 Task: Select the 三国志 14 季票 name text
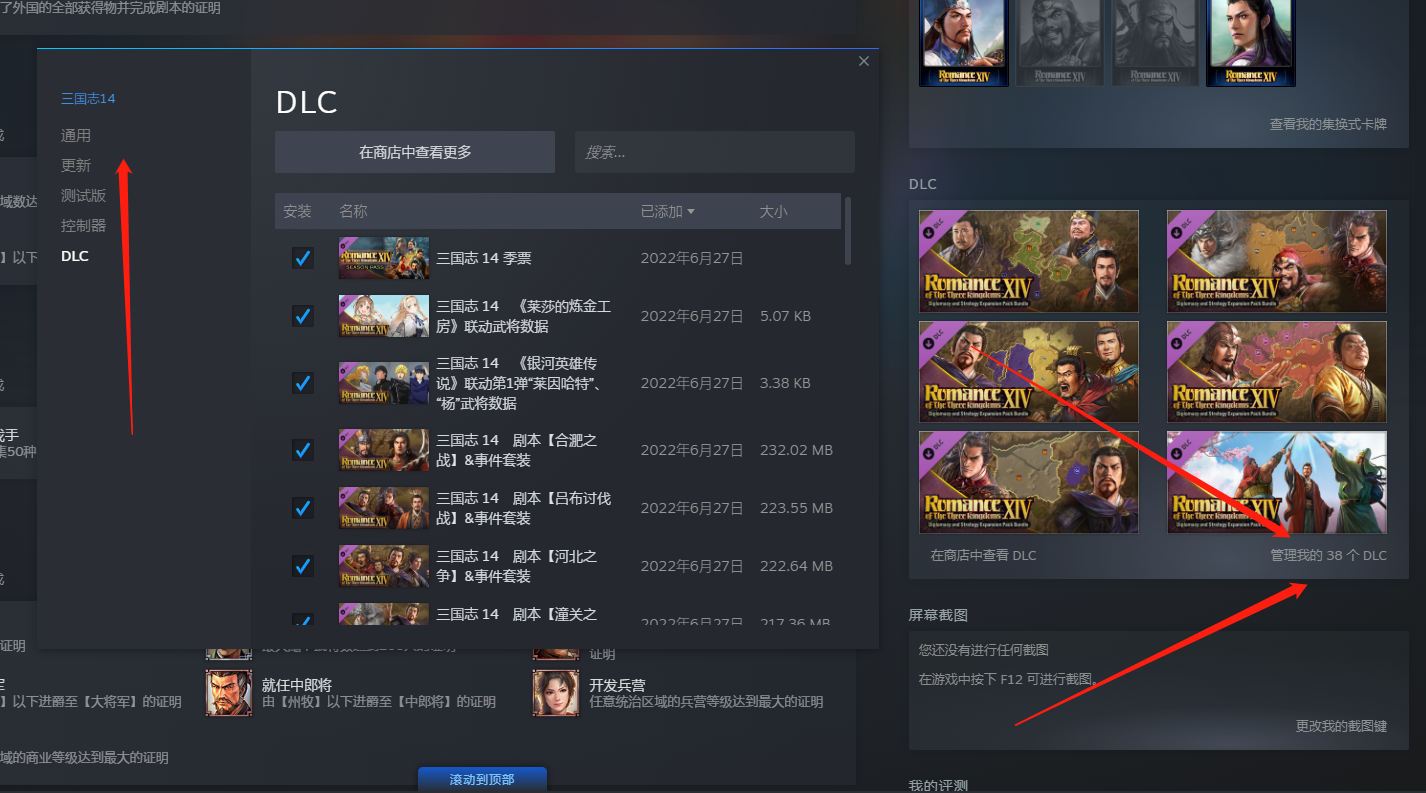pyautogui.click(x=484, y=258)
